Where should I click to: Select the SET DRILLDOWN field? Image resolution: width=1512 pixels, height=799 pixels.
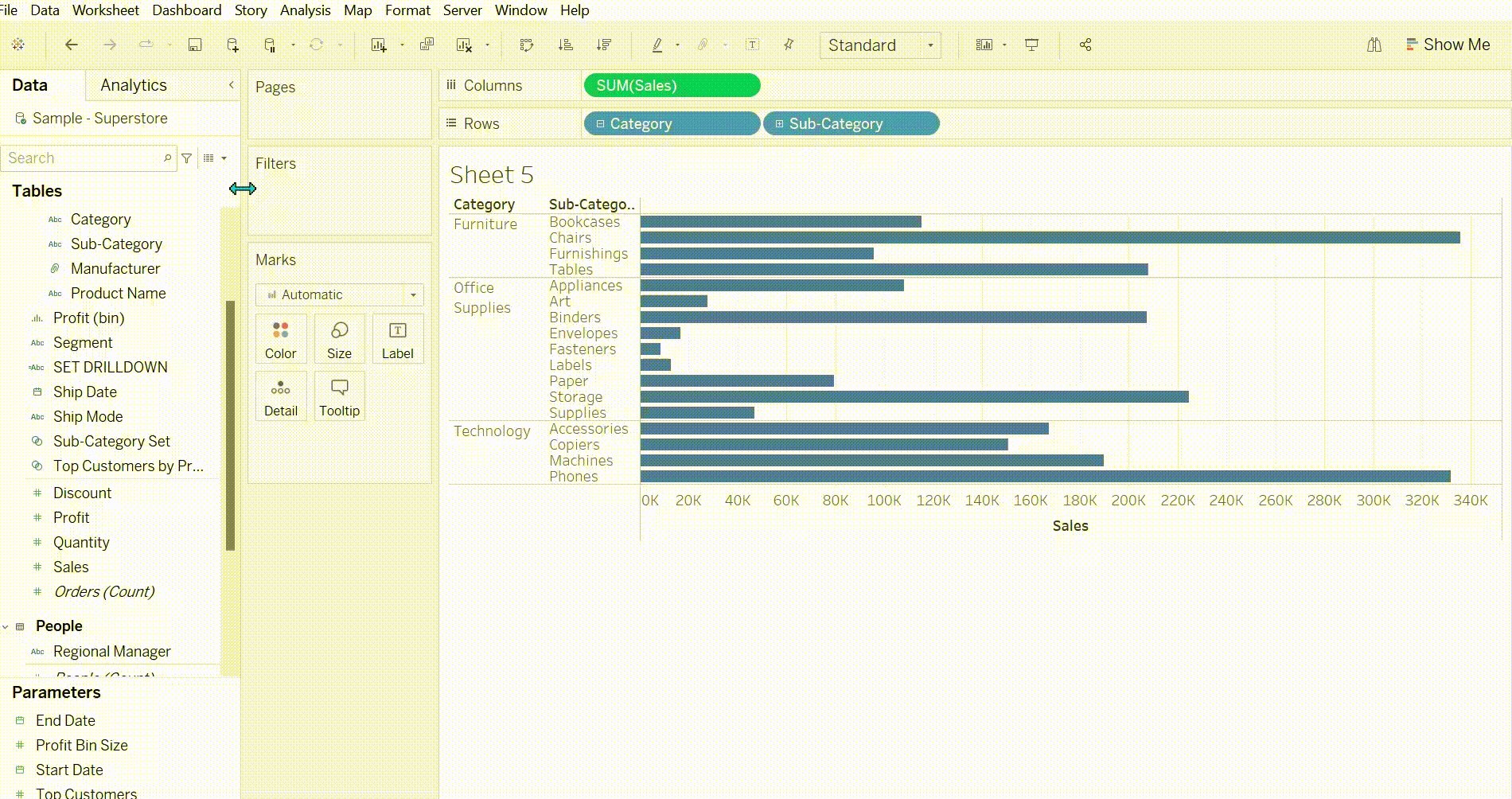tap(110, 368)
